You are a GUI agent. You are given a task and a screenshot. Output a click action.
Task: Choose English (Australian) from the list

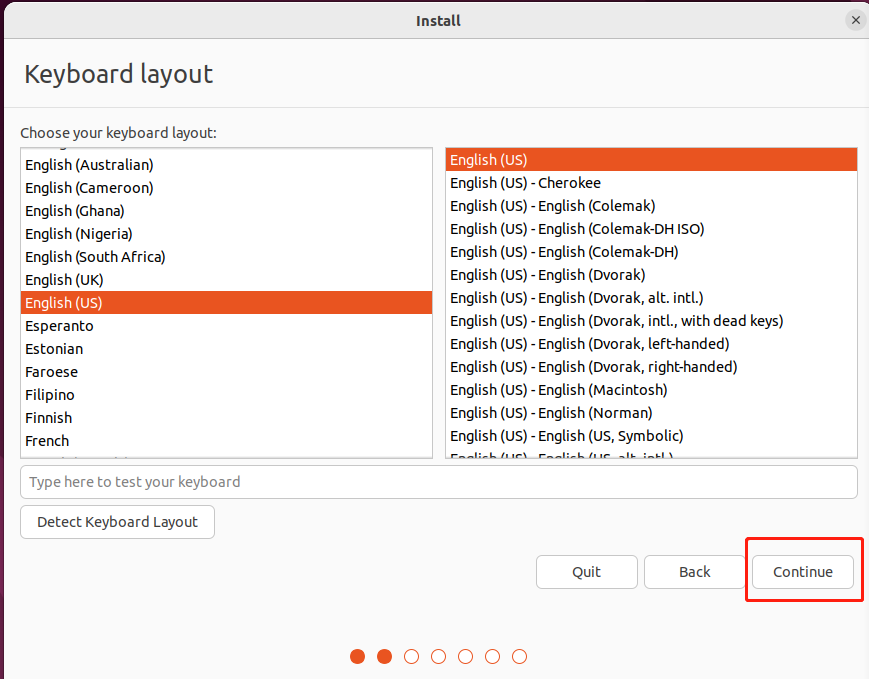point(89,165)
